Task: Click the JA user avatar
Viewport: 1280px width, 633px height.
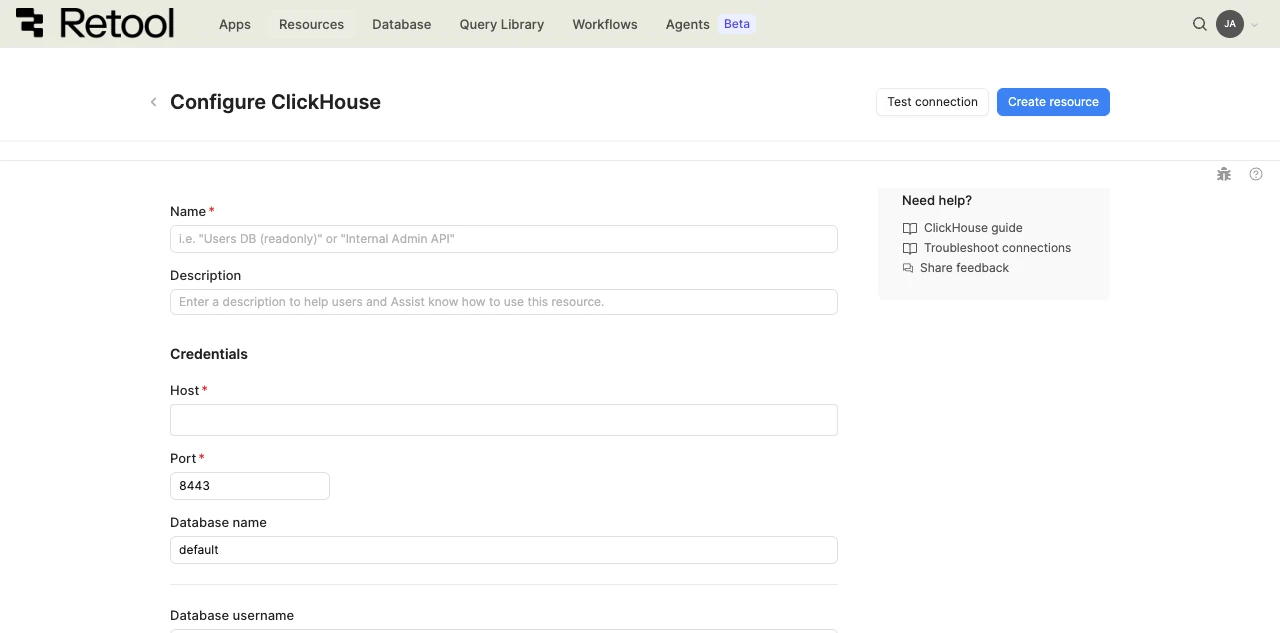Action: tap(1229, 24)
